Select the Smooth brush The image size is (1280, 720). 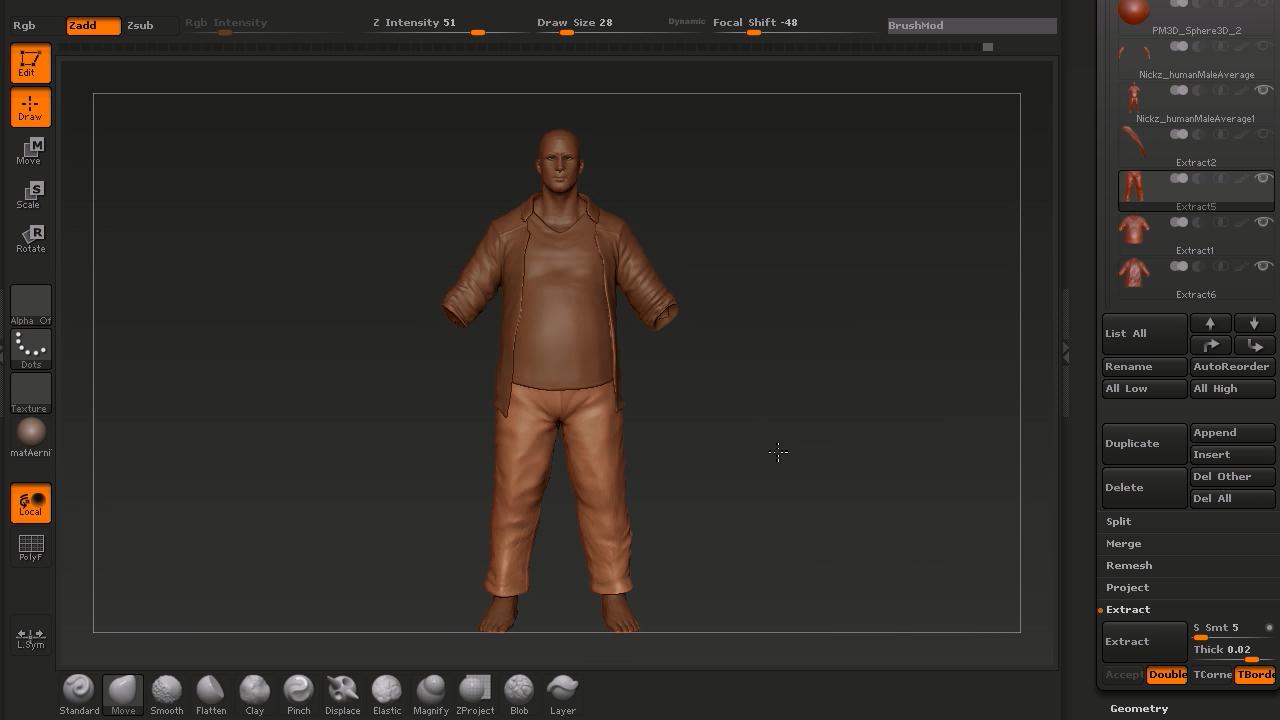pos(166,694)
